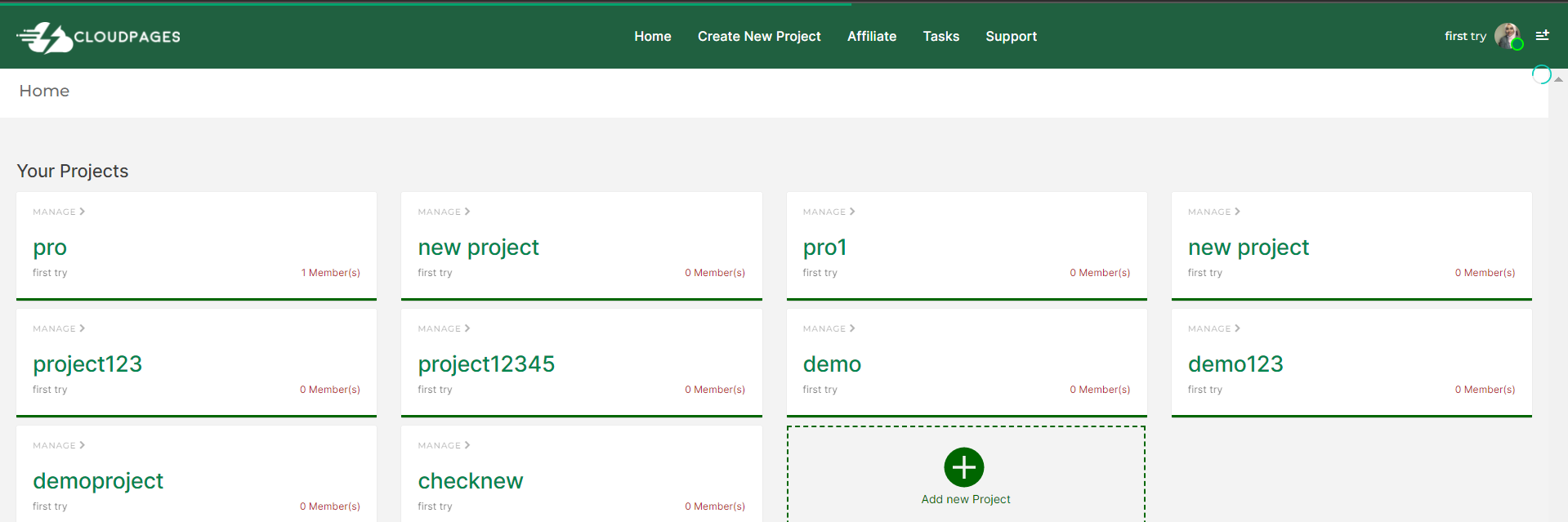Open the user profile avatar

pyautogui.click(x=1507, y=36)
